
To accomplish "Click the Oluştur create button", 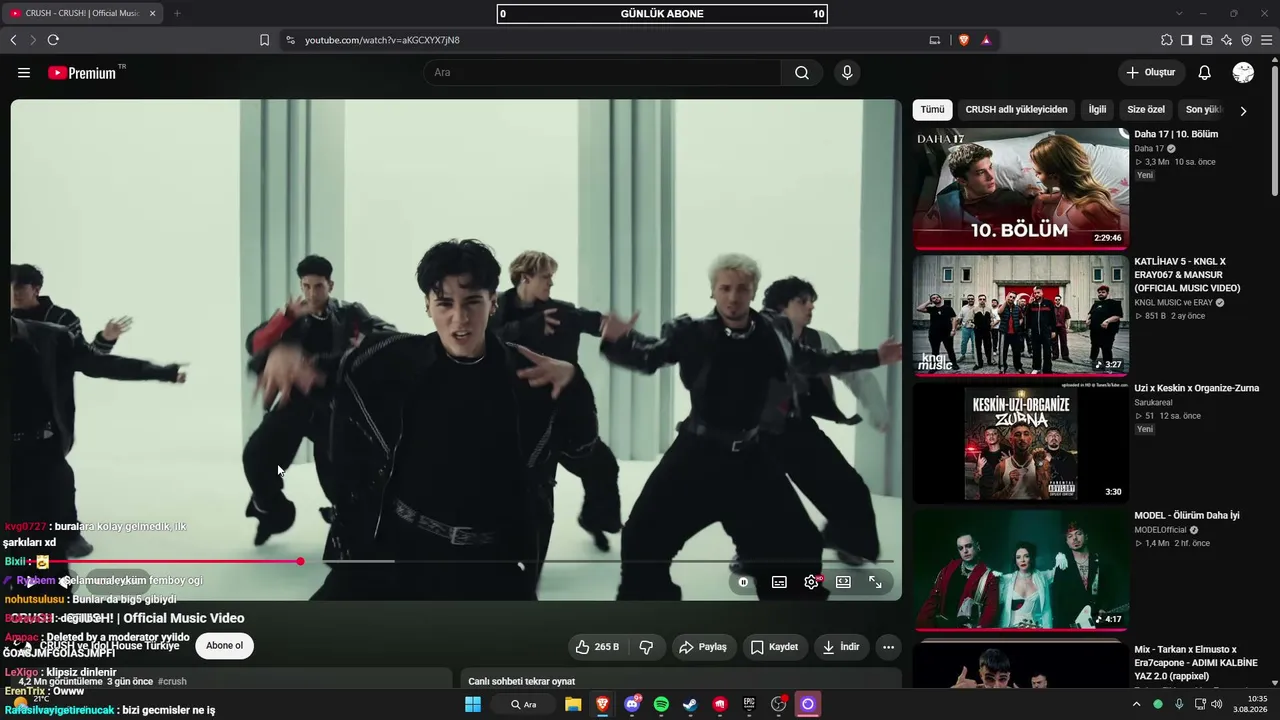I will [x=1151, y=73].
